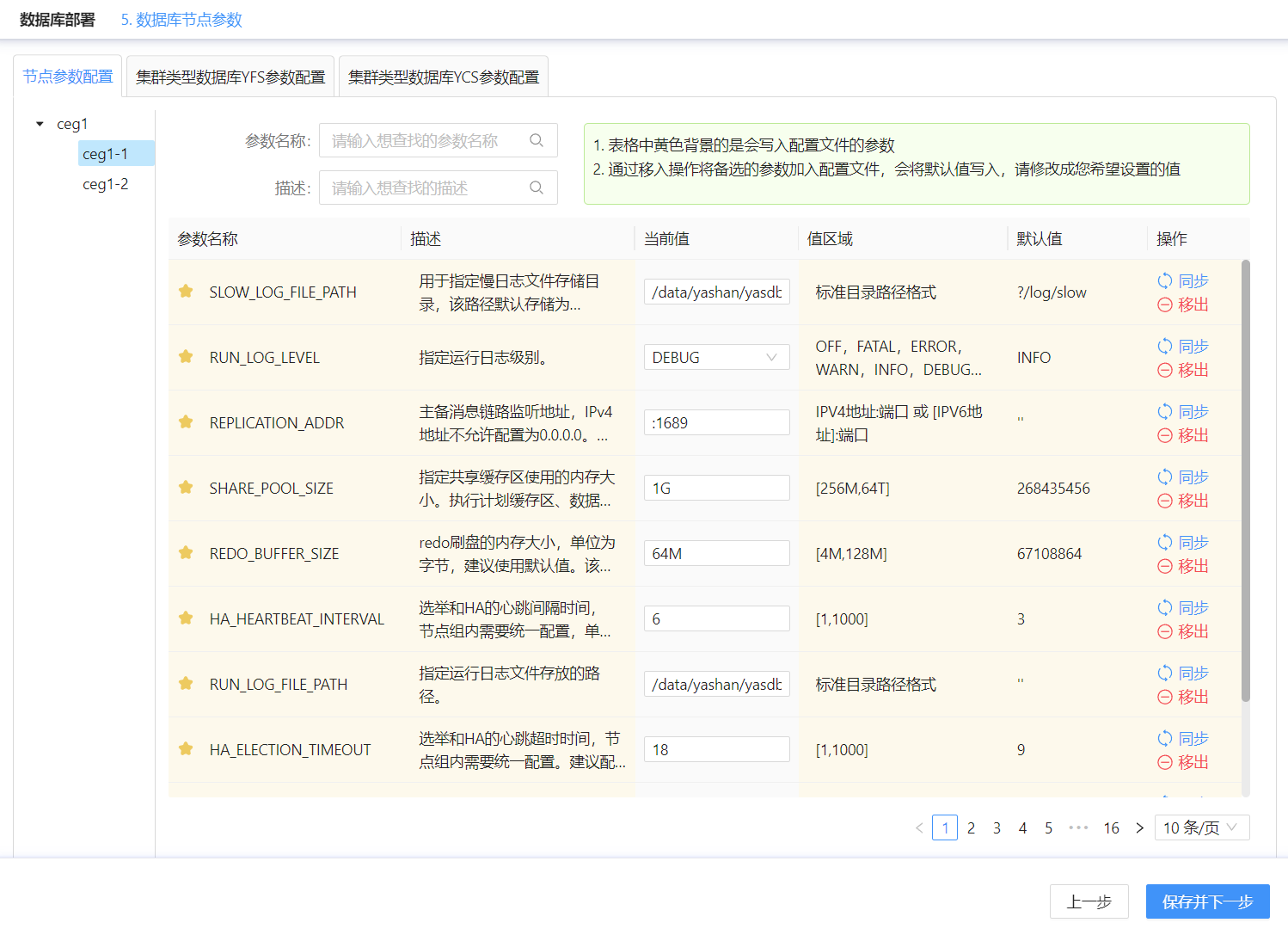This screenshot has height=935, width=1288.
Task: Open the RUN_LOG_LEVEL DEBUG dropdown
Action: pos(716,357)
